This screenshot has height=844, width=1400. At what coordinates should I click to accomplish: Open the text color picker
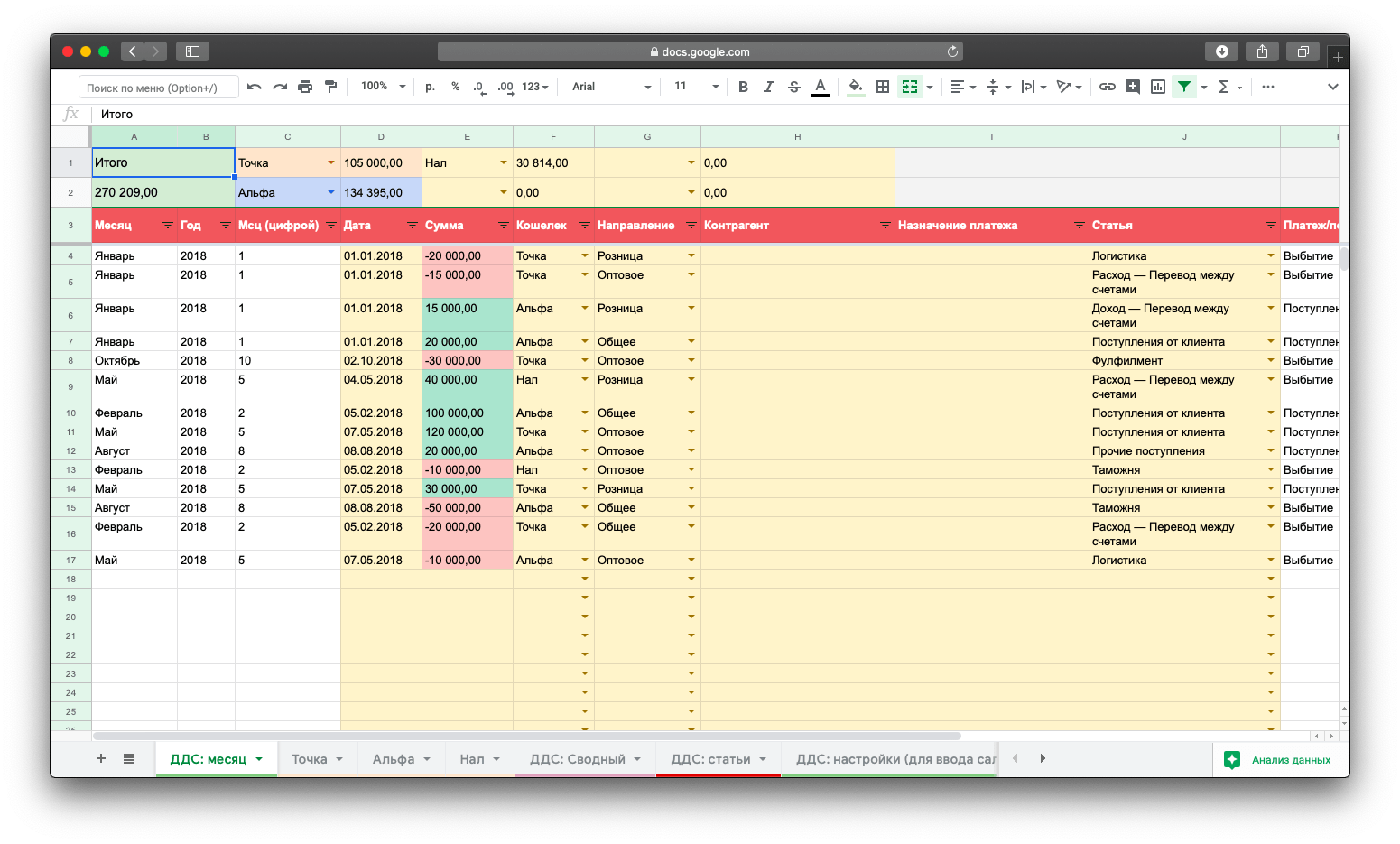click(821, 87)
